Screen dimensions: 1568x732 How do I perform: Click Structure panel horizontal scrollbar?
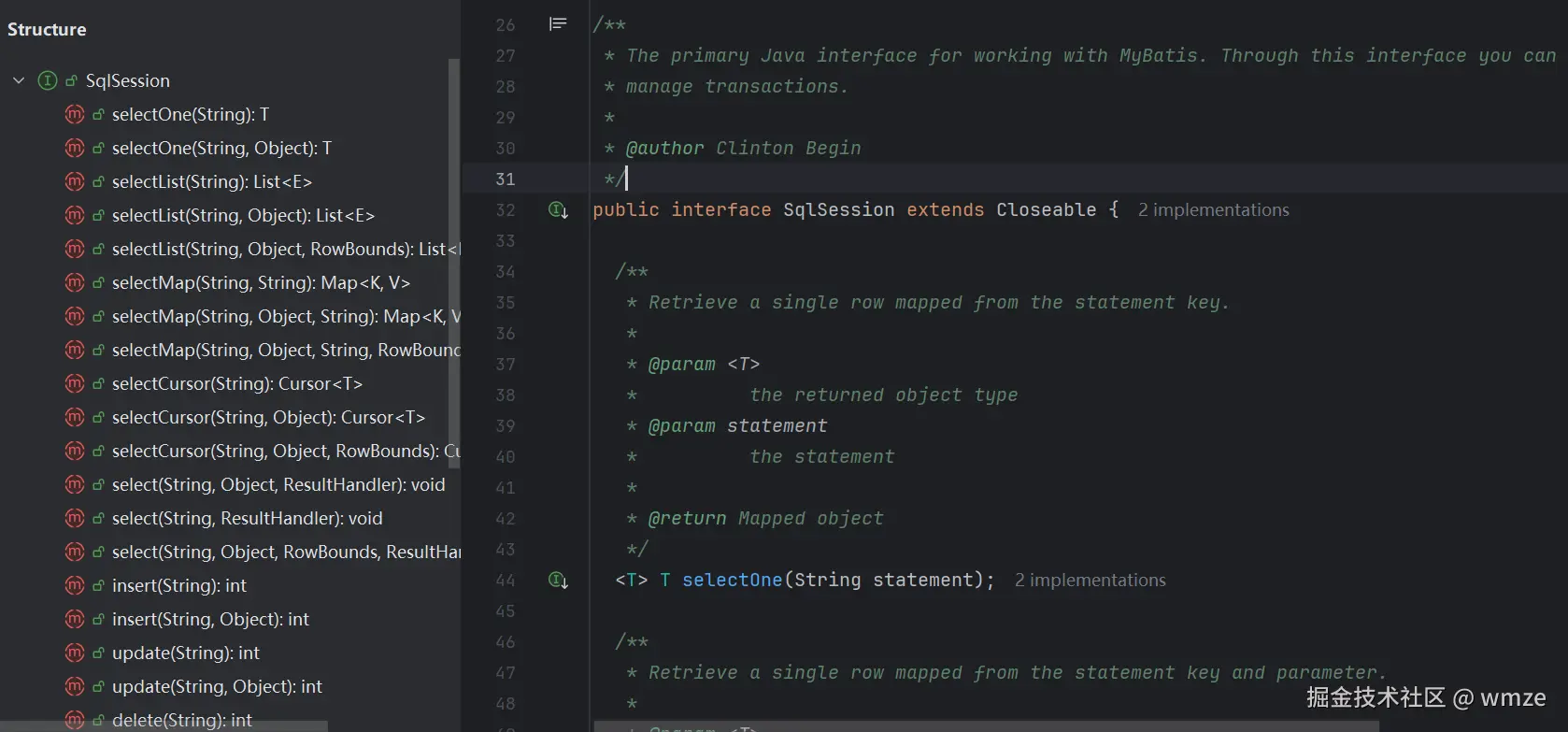(x=164, y=726)
